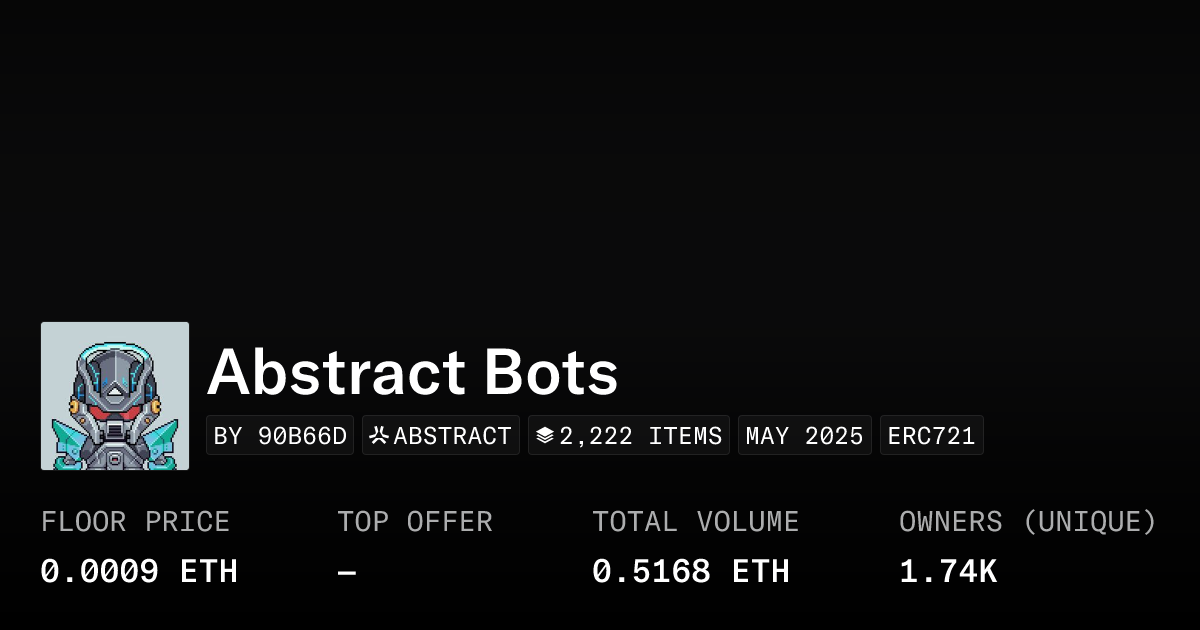1200x630 pixels.
Task: Click the FLOOR PRICE label
Action: click(135, 522)
